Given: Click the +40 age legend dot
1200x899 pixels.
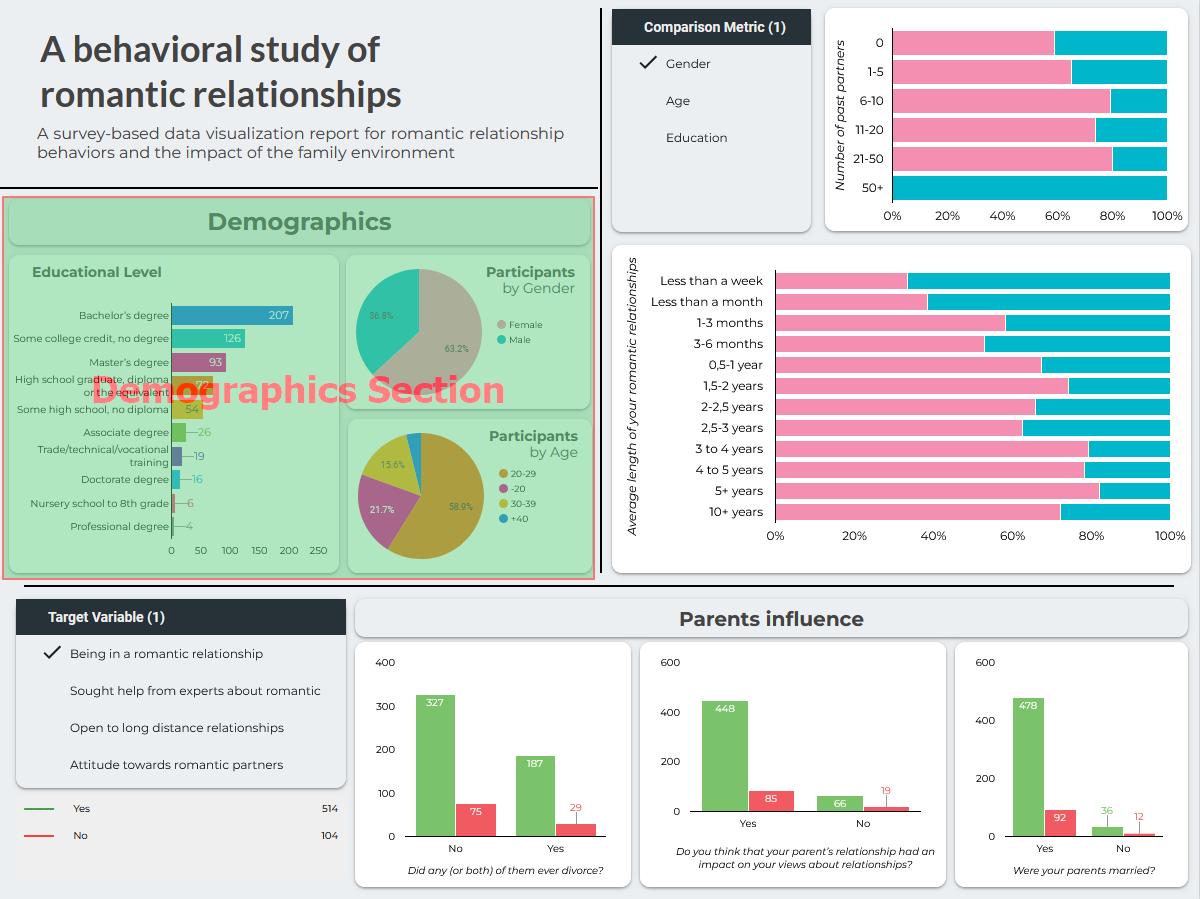Looking at the screenshot, I should tap(503, 518).
